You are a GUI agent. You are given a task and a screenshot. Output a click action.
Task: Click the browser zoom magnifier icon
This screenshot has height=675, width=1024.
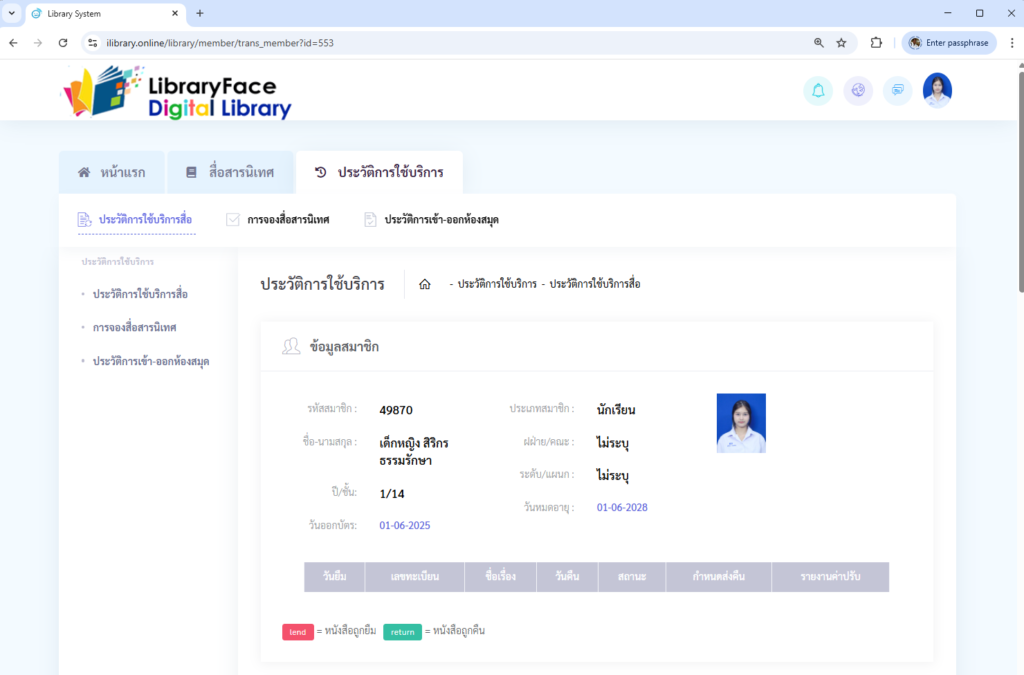click(819, 43)
